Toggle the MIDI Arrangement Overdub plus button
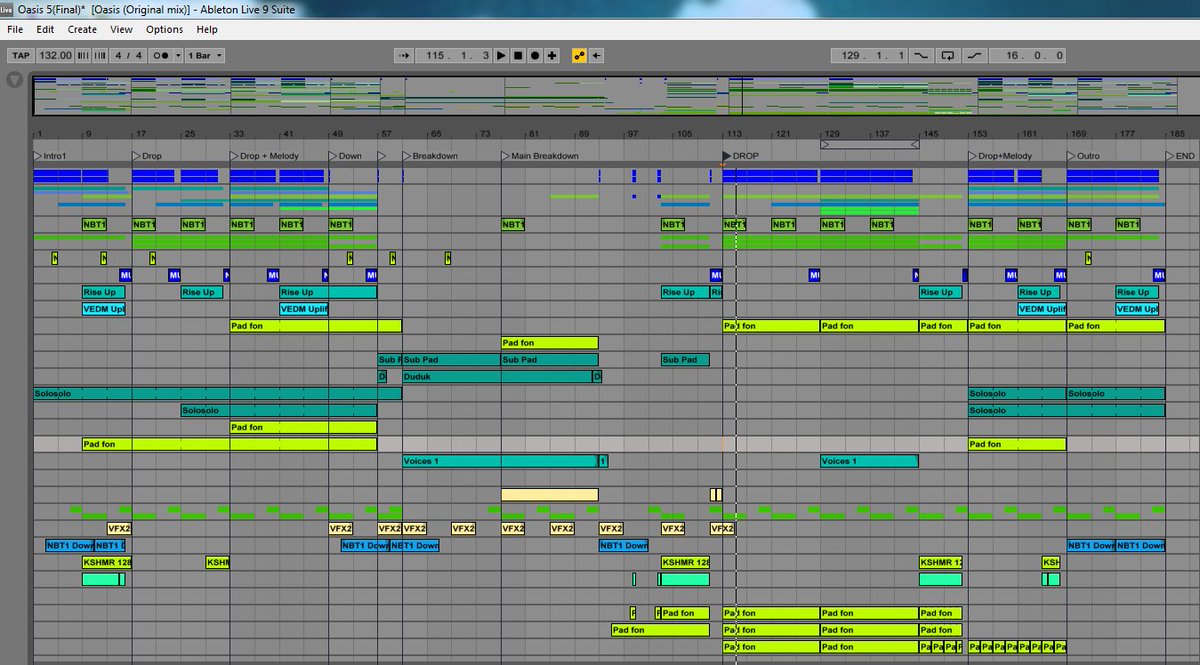1200x665 pixels. (552, 56)
